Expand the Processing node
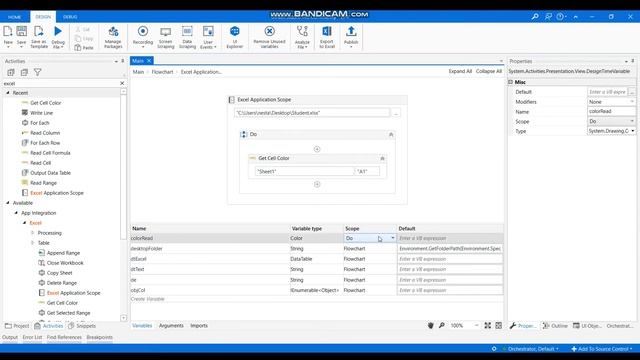 [x=33, y=233]
